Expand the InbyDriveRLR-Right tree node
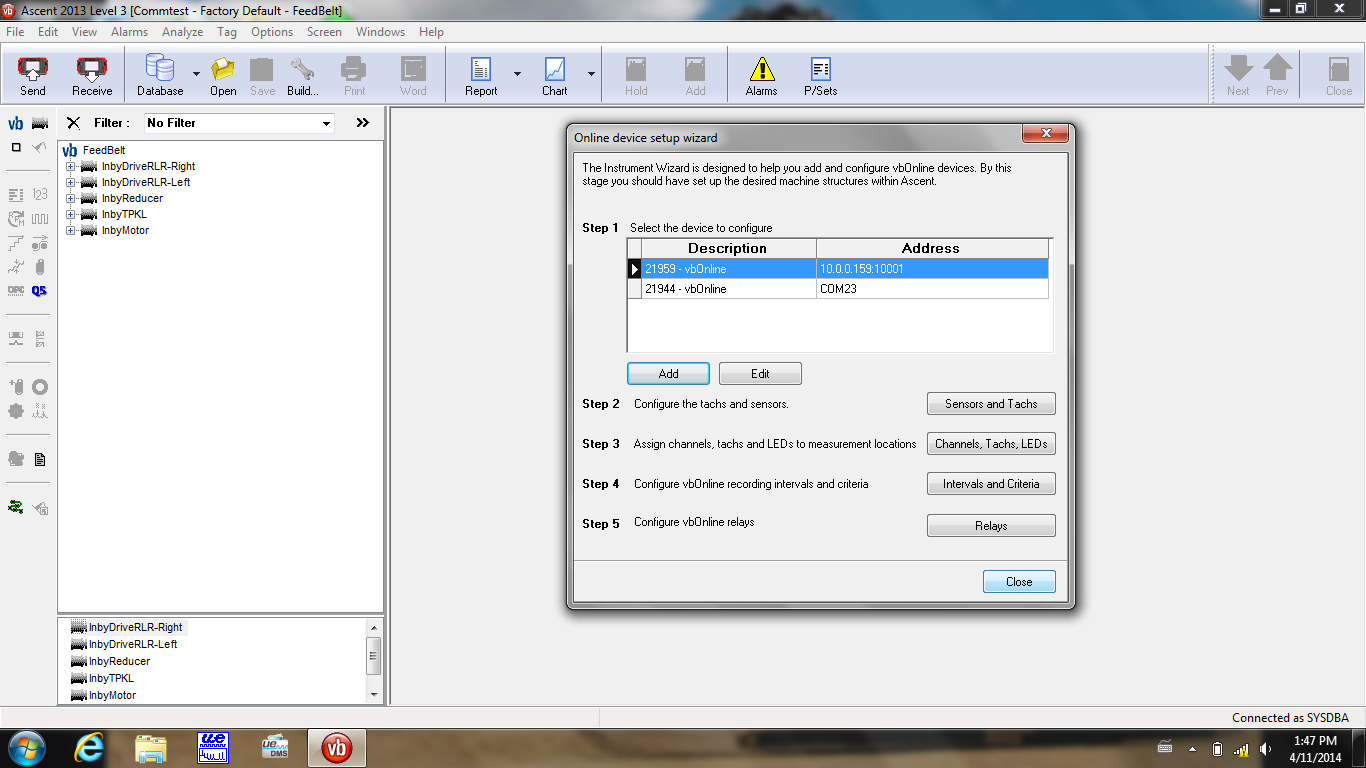 click(x=71, y=166)
